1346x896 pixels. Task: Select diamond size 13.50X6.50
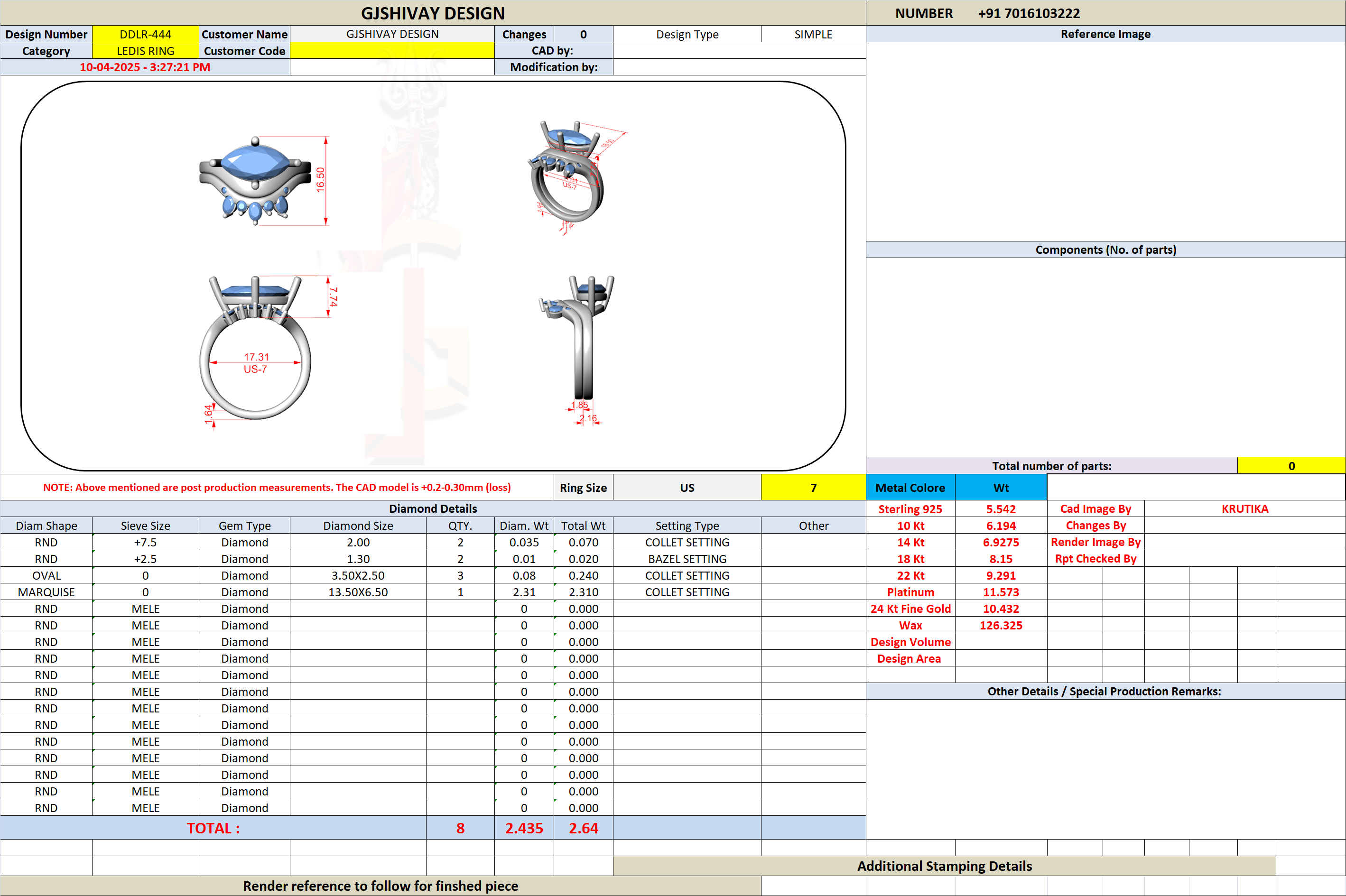click(358, 592)
